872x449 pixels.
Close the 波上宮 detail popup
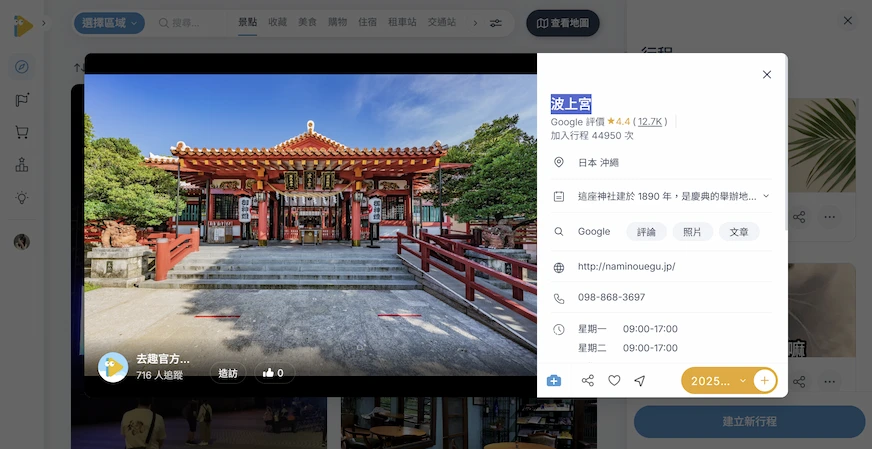click(767, 75)
